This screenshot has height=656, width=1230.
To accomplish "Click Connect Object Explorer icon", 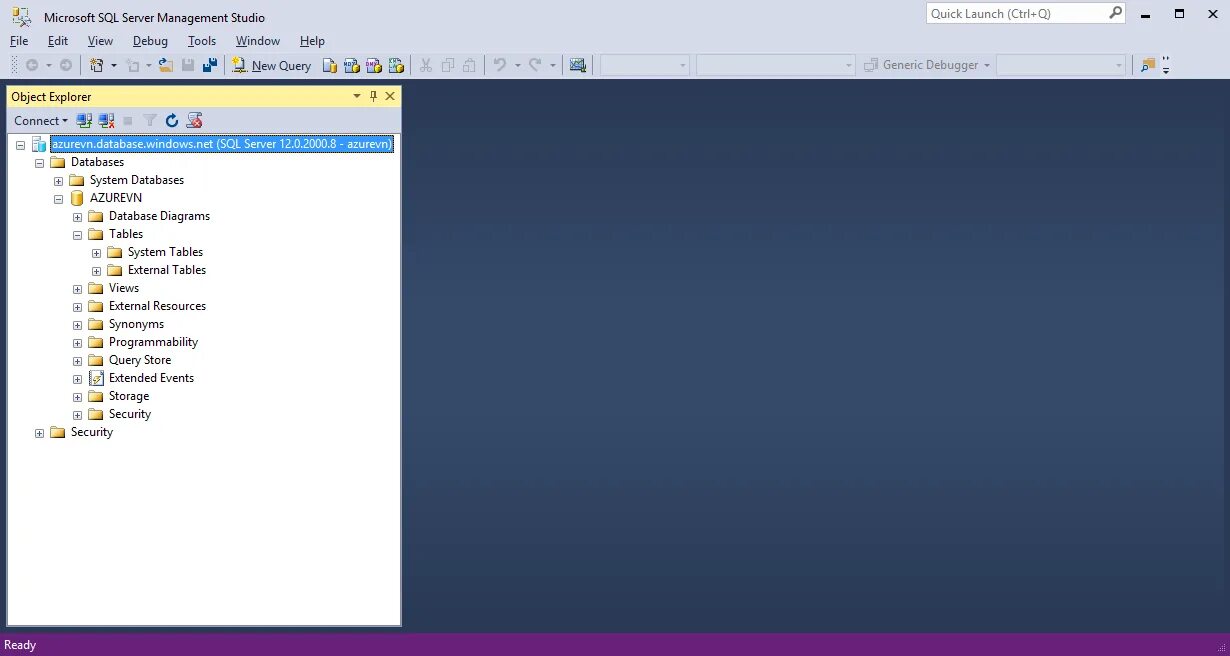I will click(x=84, y=121).
